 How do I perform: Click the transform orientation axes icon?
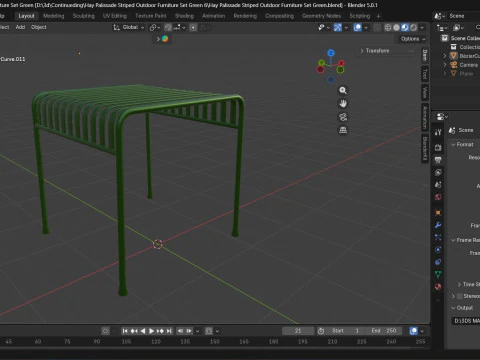[x=116, y=27]
